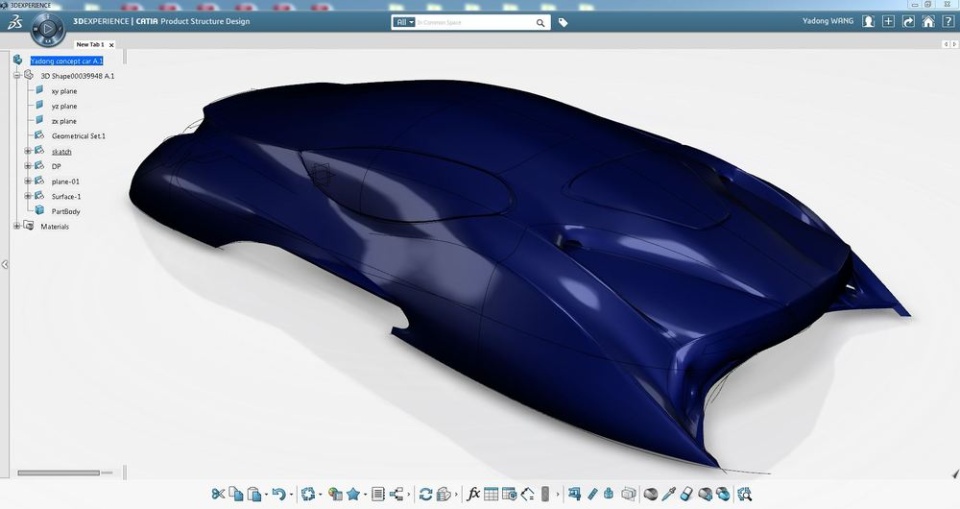Click the compass play button

[x=48, y=29]
